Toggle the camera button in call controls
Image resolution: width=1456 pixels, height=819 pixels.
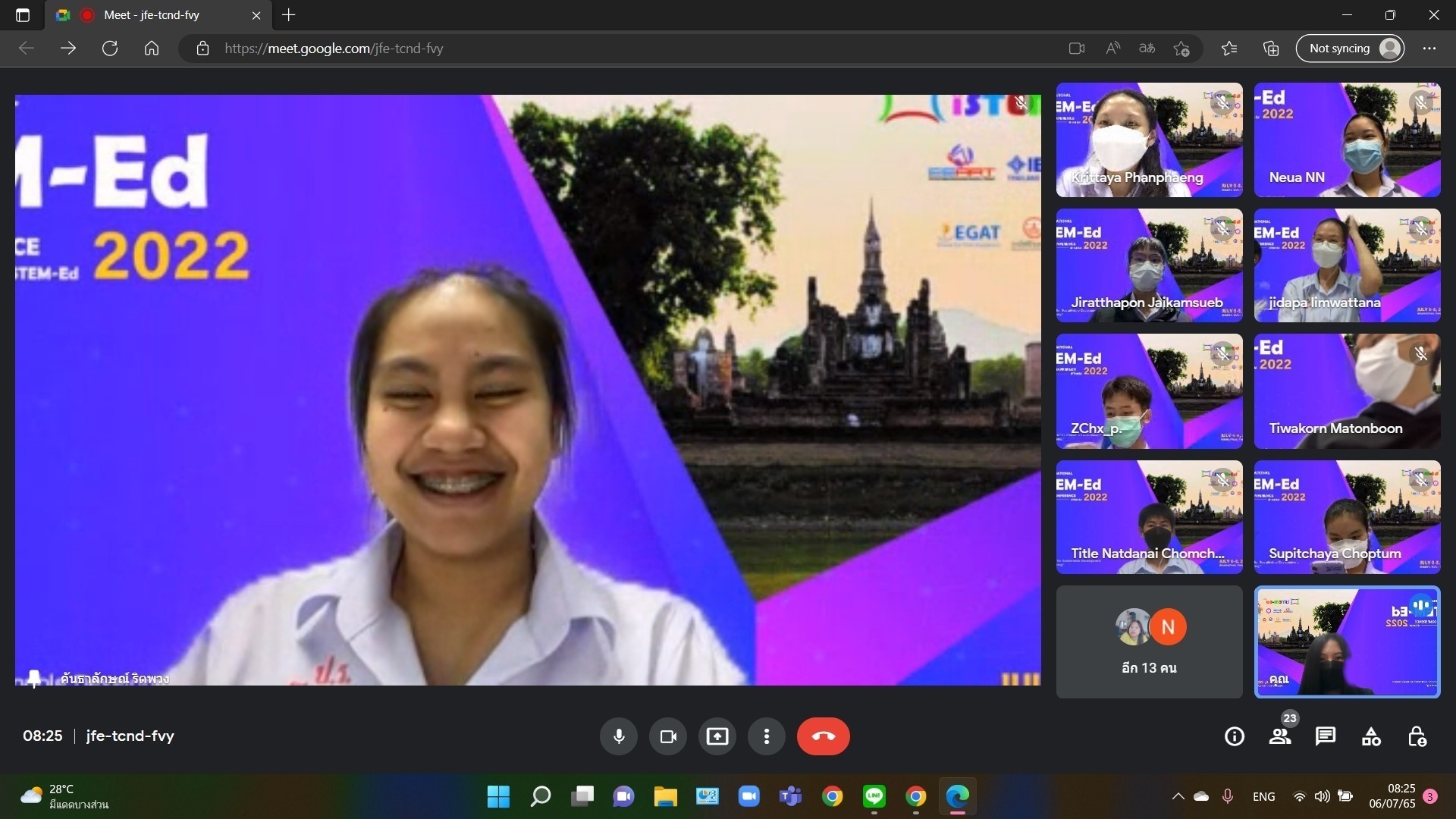click(x=668, y=736)
